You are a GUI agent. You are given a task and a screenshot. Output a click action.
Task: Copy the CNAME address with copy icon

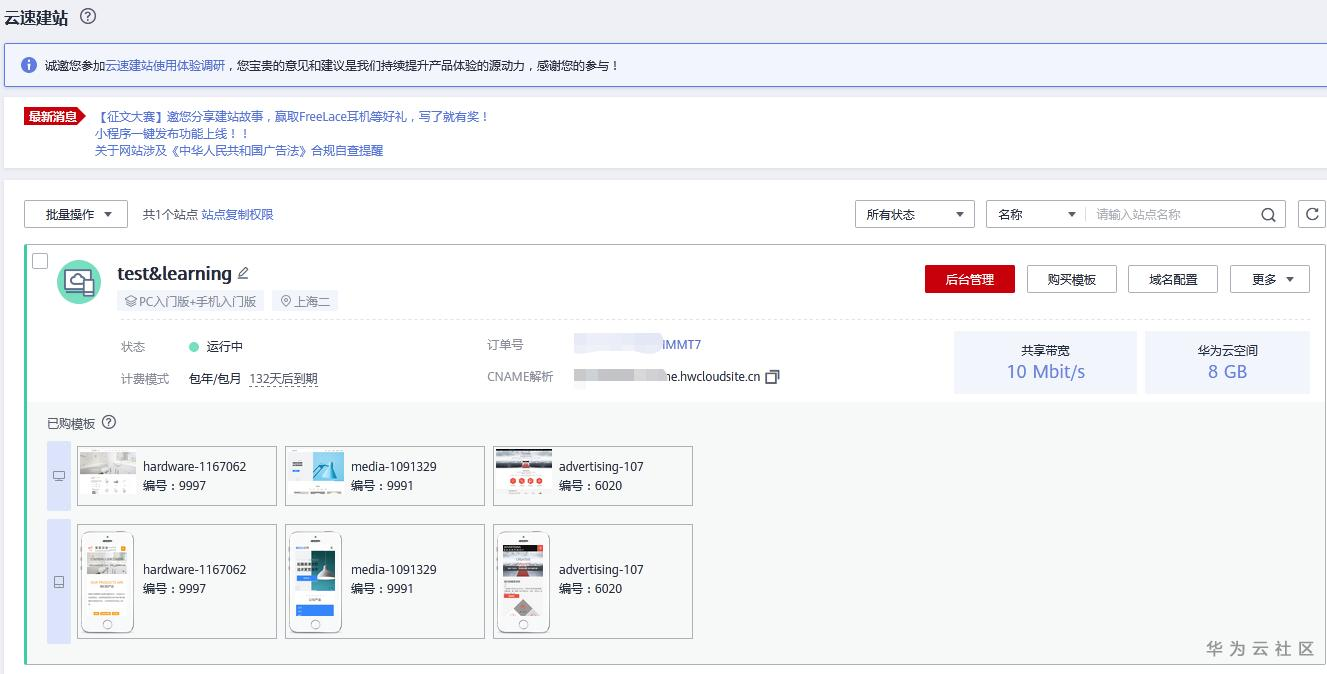point(772,377)
